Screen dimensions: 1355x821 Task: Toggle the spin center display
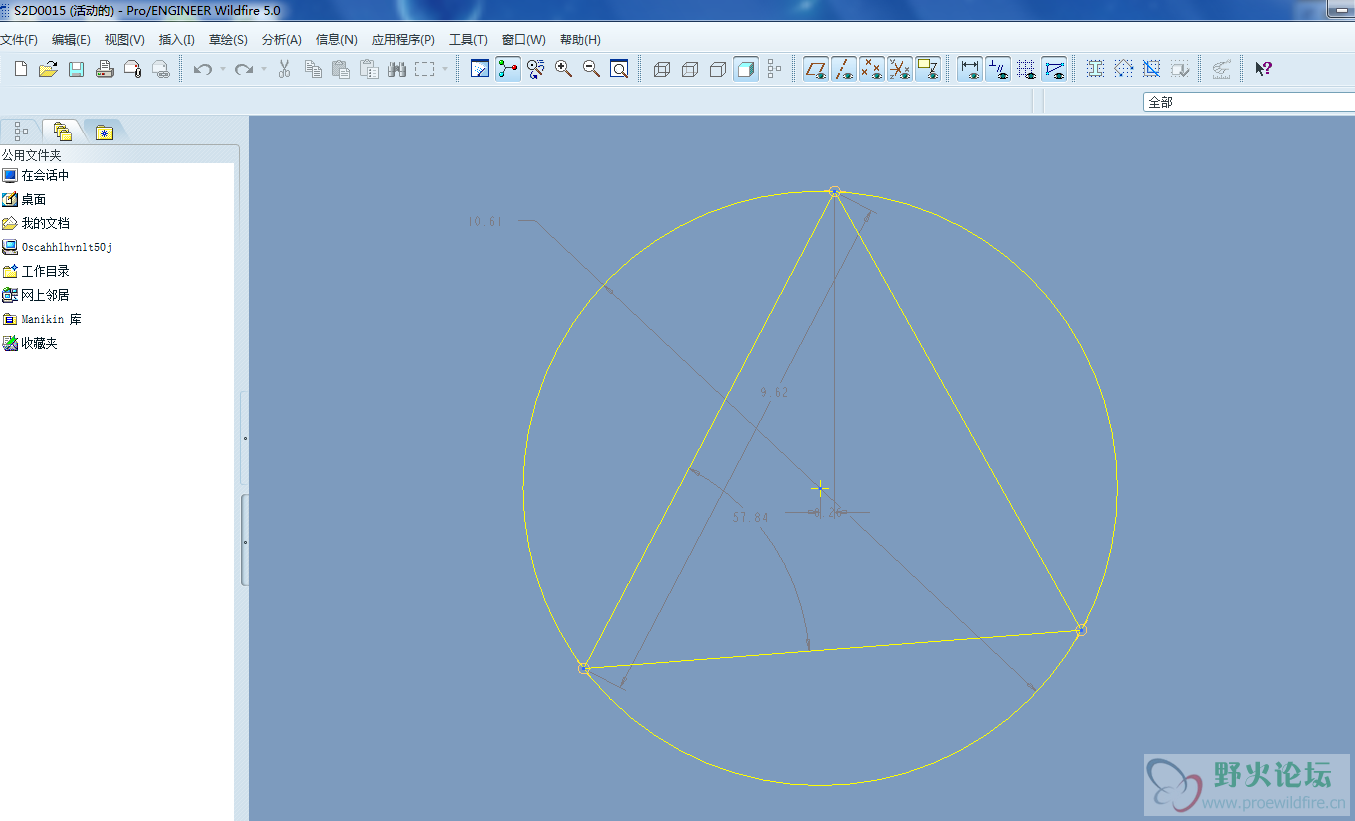point(508,69)
